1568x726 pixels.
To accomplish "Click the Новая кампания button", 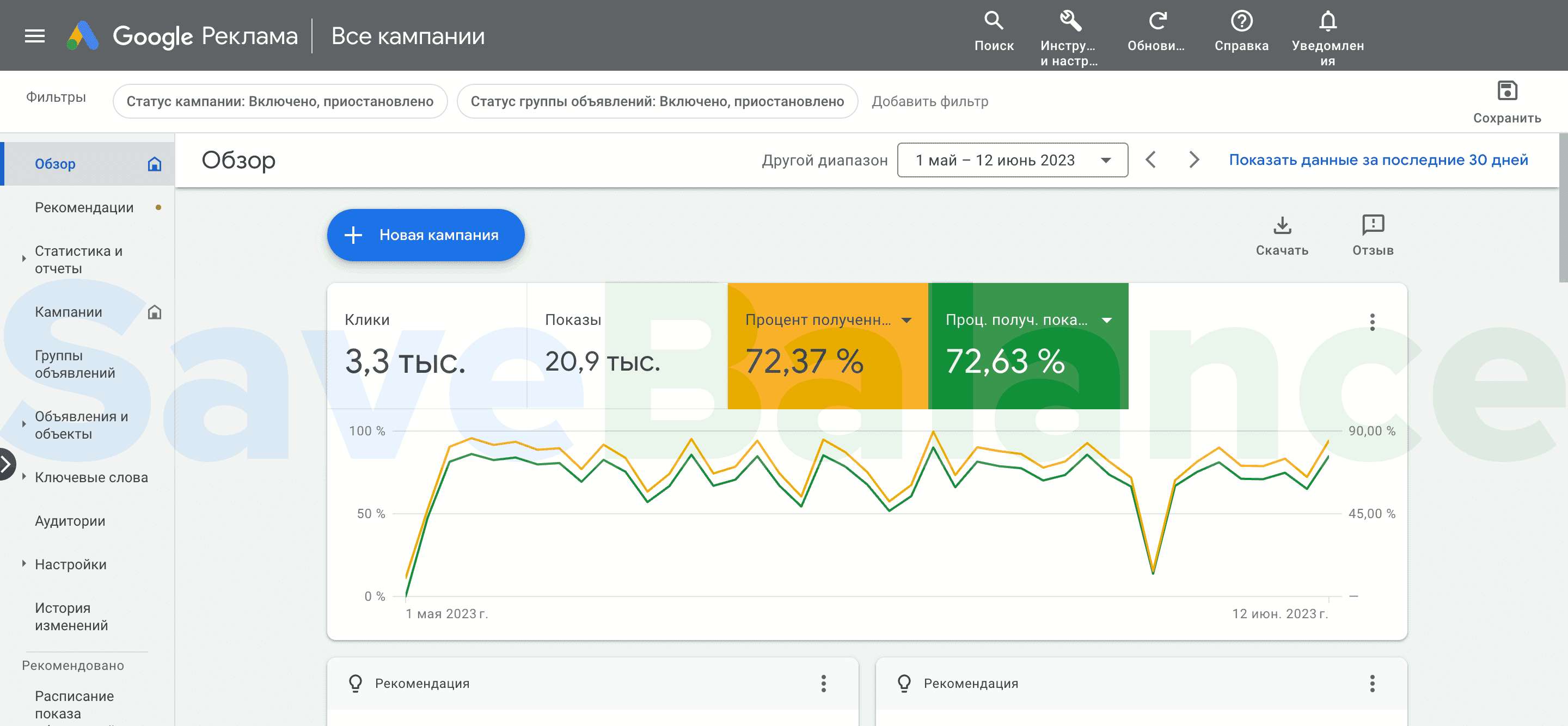I will click(425, 235).
